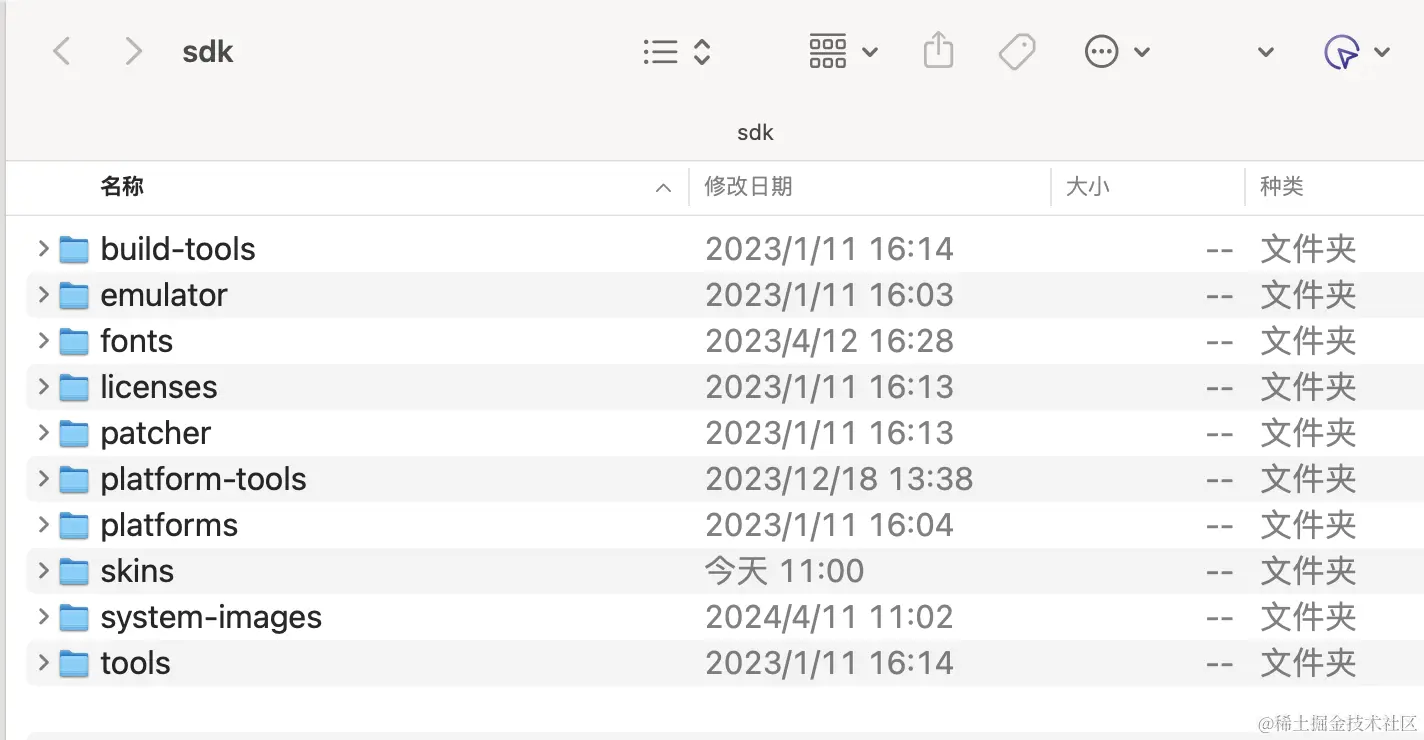Select the platforms folder name
The height and width of the screenshot is (740, 1424).
pos(169,525)
